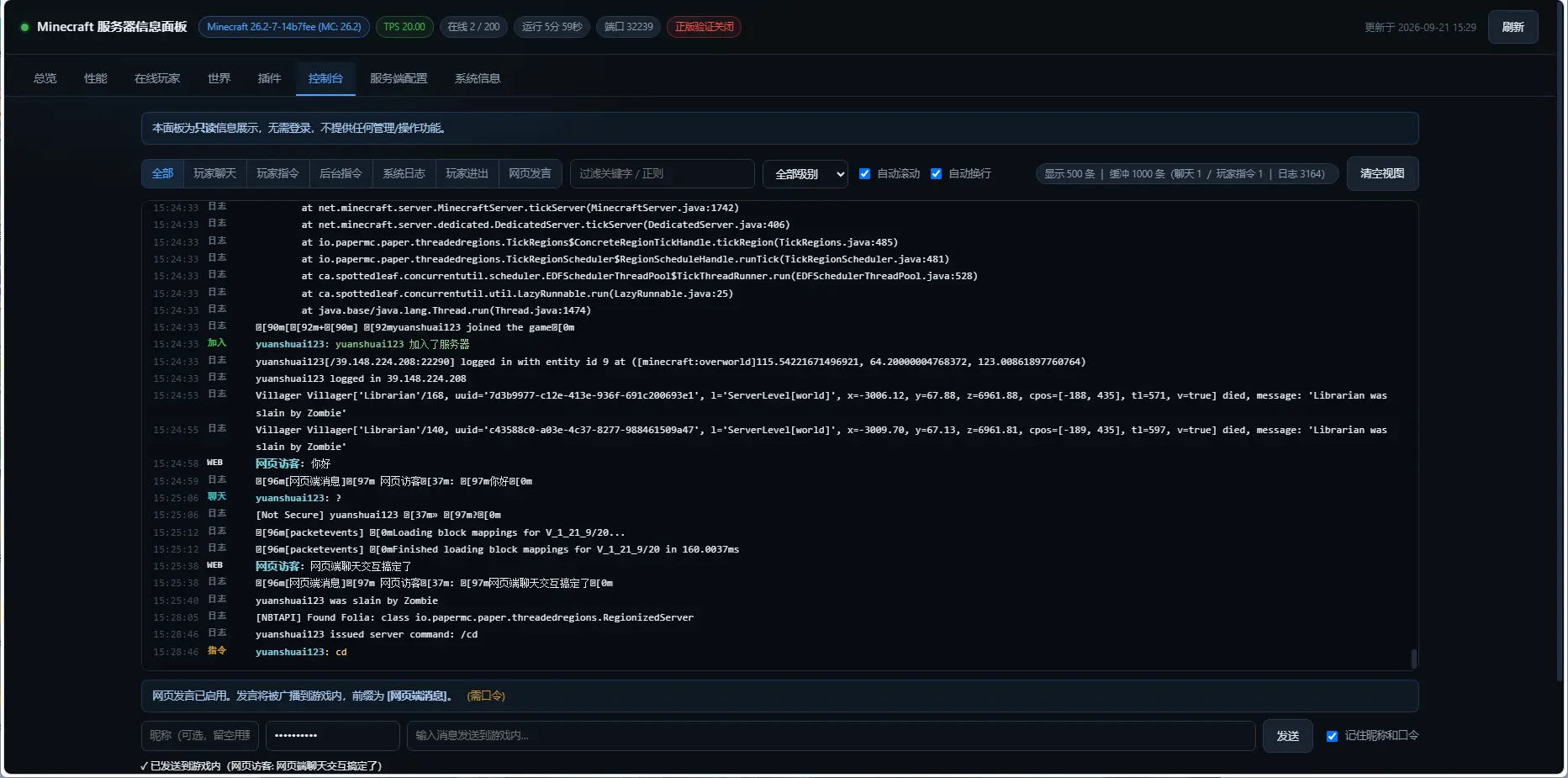Focus the message input 输入消息发送到游戏内
1568x778 pixels.
[x=831, y=735]
